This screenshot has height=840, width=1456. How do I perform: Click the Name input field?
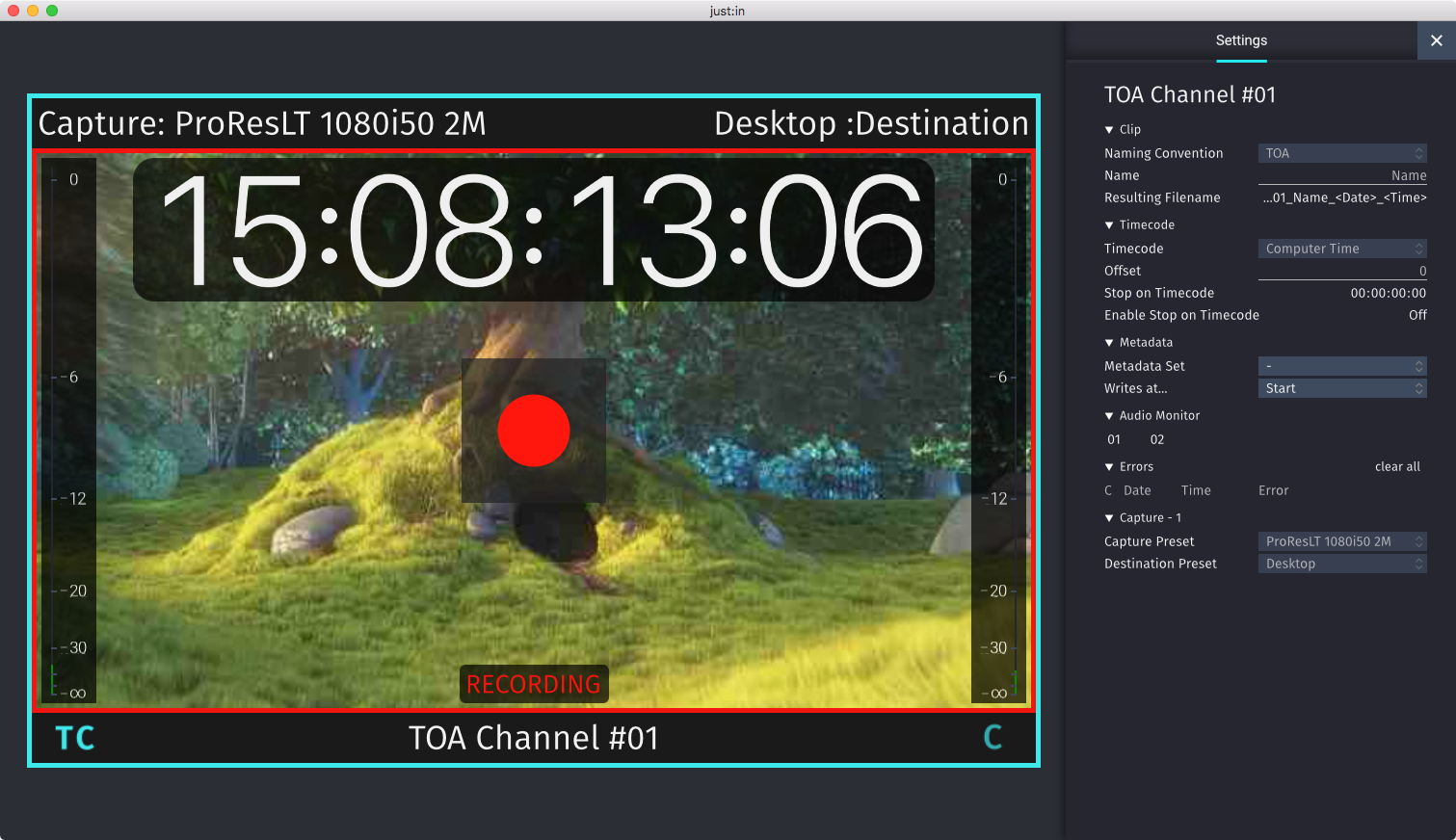tap(1342, 175)
